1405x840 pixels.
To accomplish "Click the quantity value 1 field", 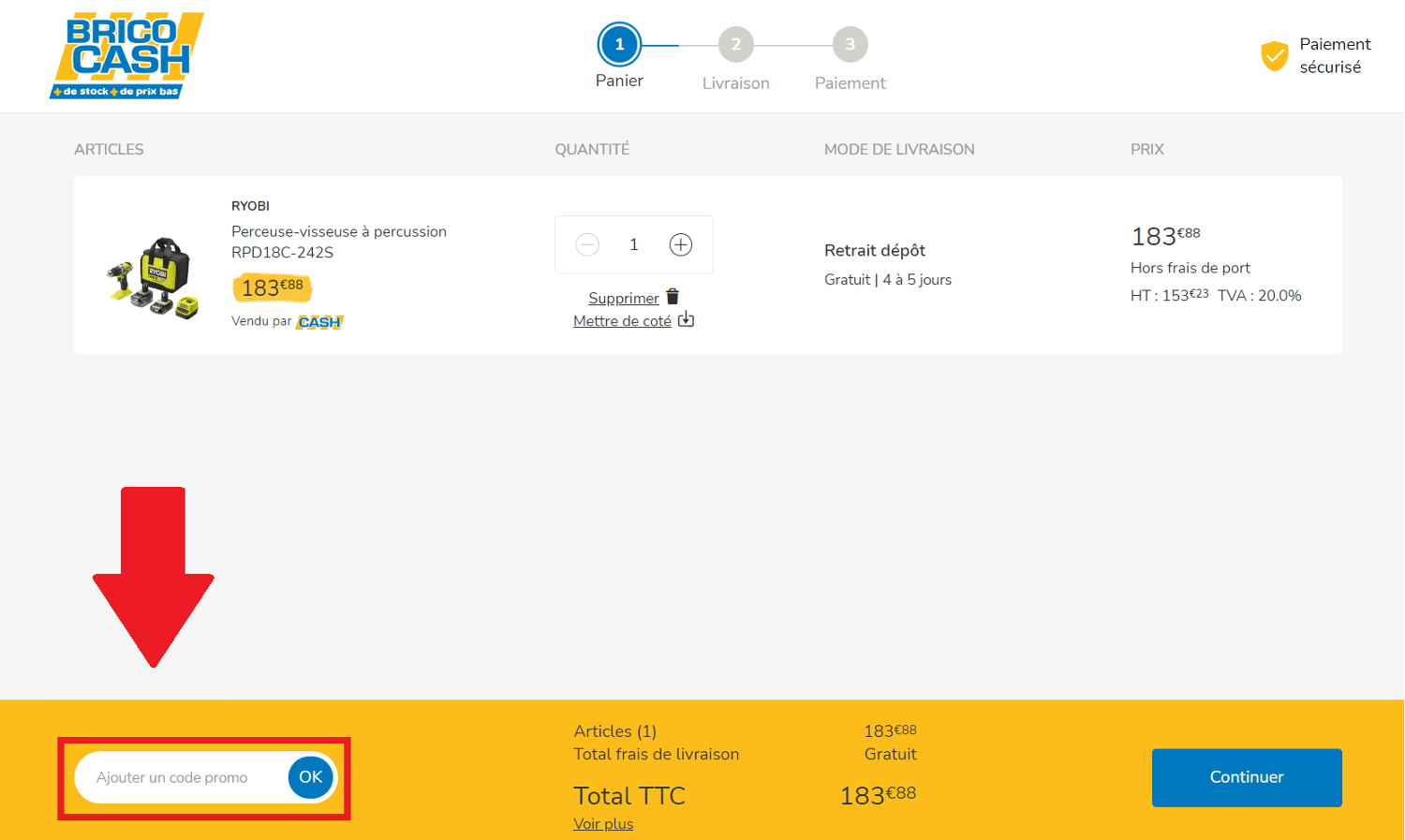I will [x=634, y=244].
